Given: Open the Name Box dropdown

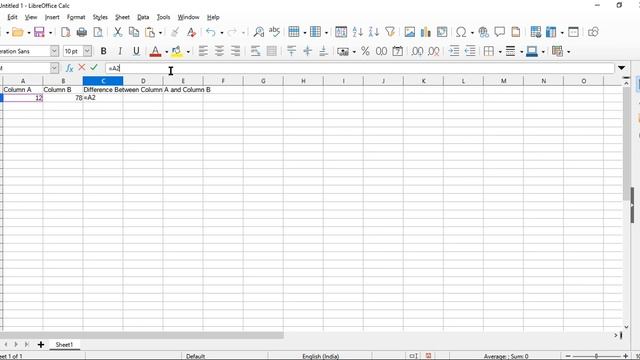Looking at the screenshot, I should pyautogui.click(x=54, y=68).
